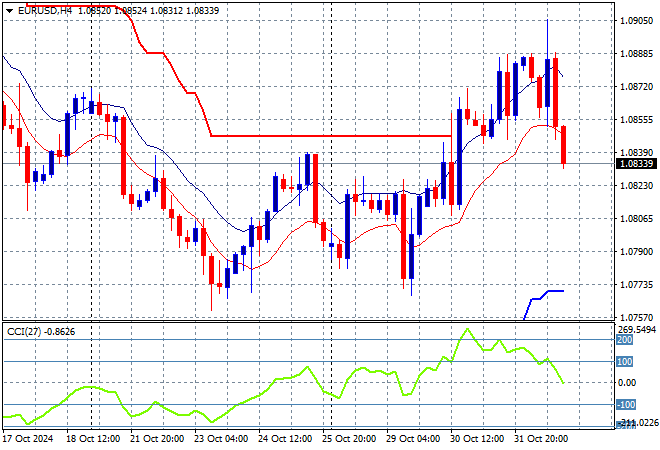Click the last red candlestick at 1.08339

coord(564,145)
